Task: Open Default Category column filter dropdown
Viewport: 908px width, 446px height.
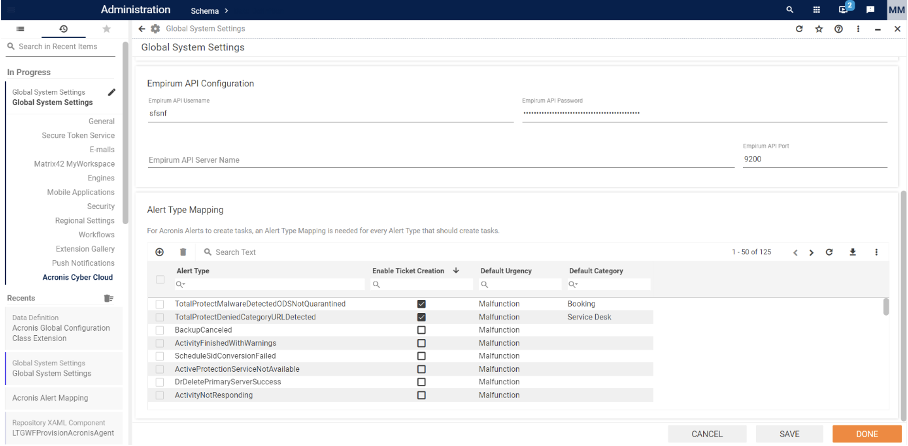Action: coord(574,284)
